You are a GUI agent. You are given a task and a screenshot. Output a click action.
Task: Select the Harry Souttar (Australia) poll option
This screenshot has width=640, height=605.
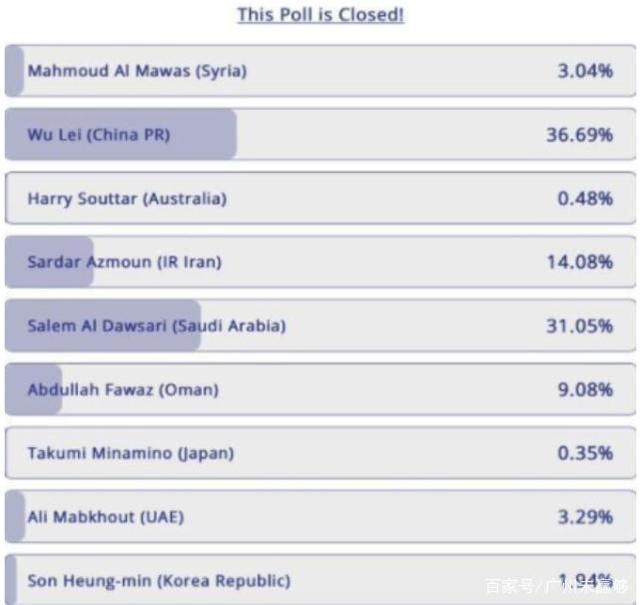point(127,199)
